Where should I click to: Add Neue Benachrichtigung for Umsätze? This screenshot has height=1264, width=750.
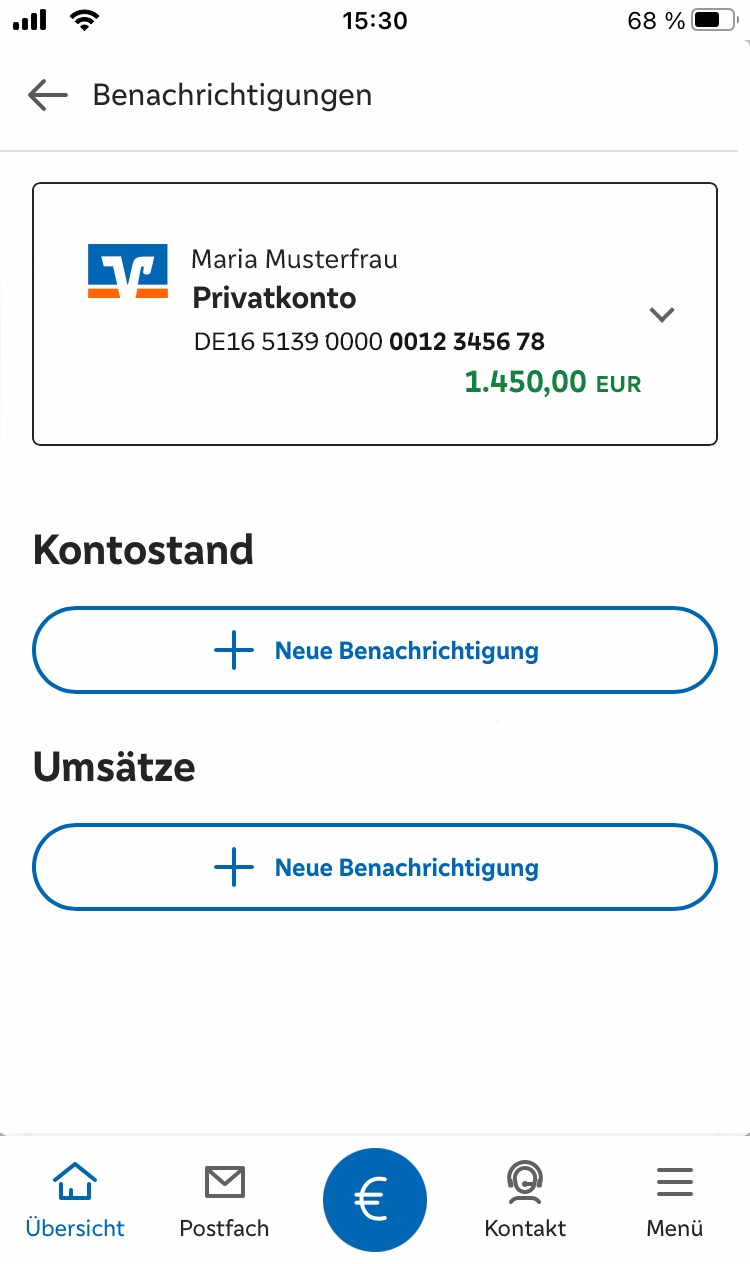point(375,867)
